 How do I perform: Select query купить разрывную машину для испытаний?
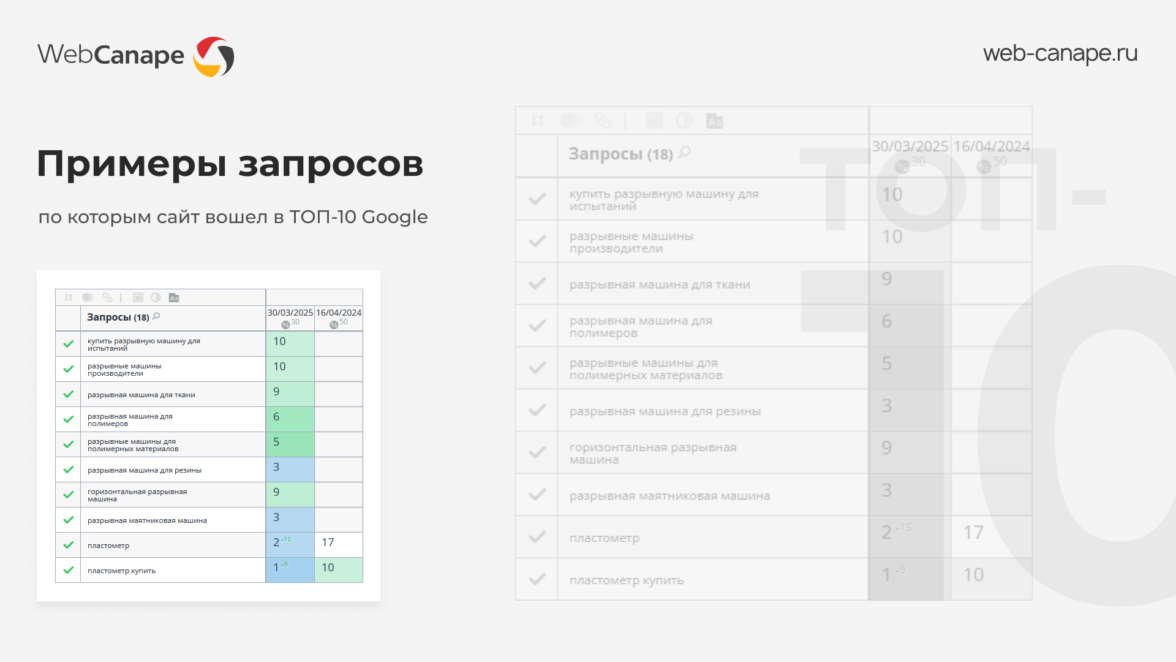coord(143,344)
